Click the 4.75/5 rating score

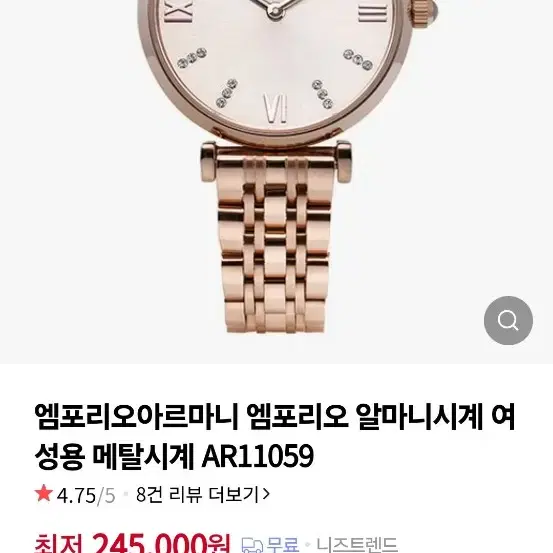point(86,495)
